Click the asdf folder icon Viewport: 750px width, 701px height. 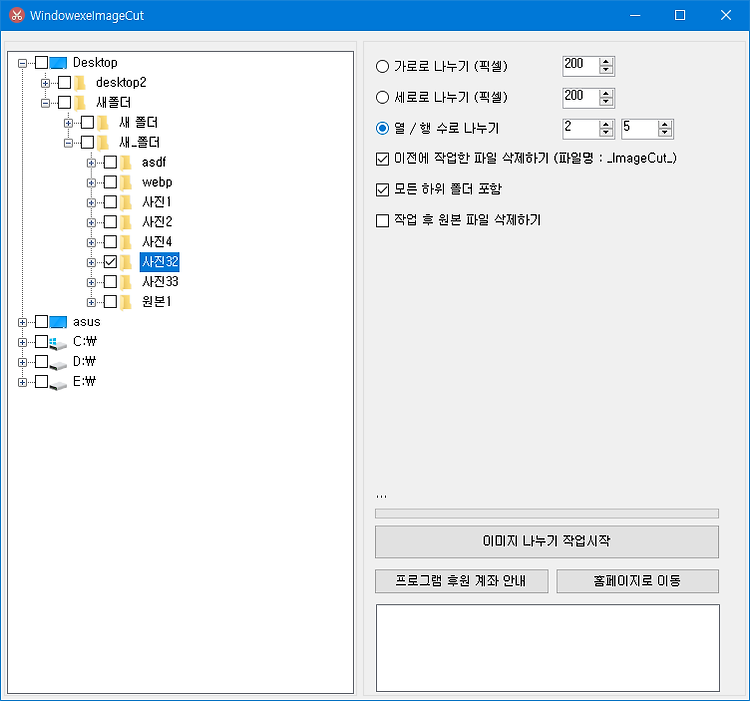(126, 163)
